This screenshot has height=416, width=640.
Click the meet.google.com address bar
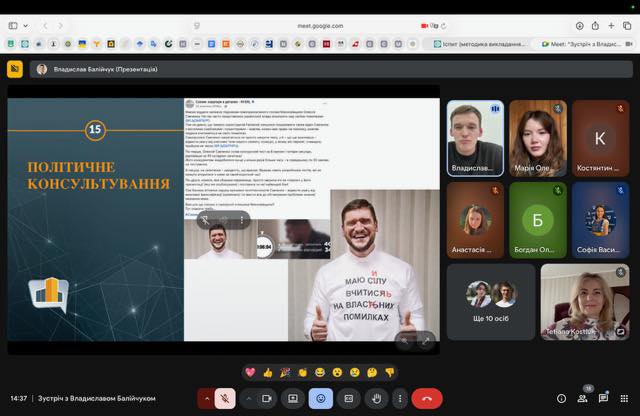(x=320, y=25)
